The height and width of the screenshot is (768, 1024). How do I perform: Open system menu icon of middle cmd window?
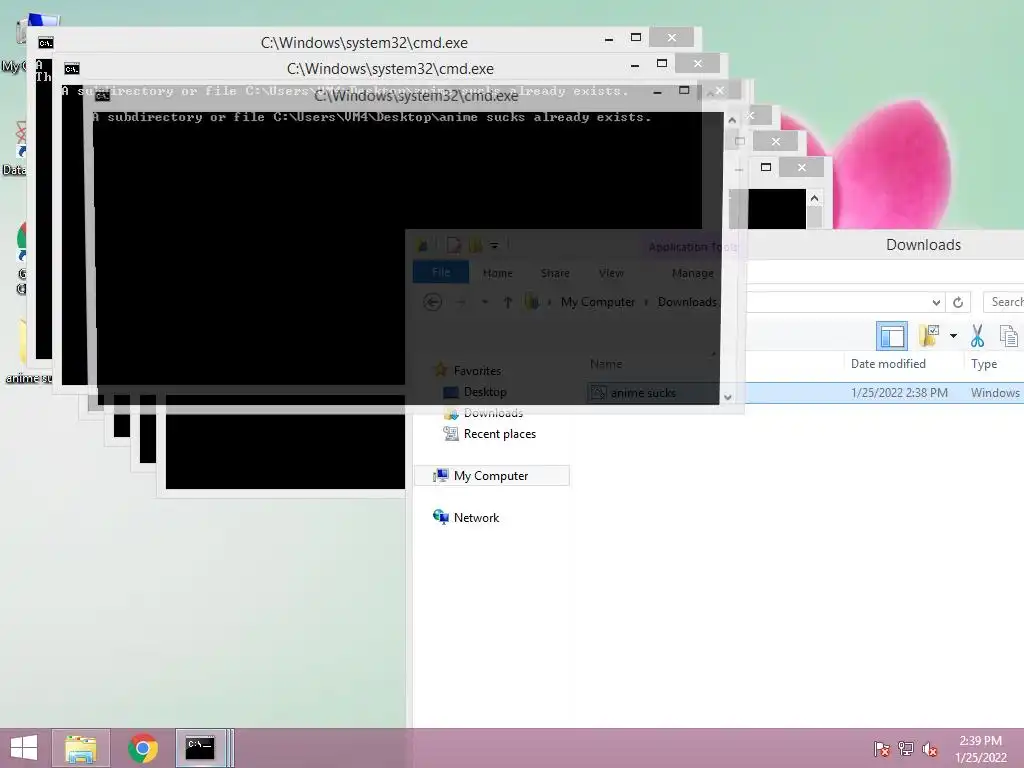point(72,69)
